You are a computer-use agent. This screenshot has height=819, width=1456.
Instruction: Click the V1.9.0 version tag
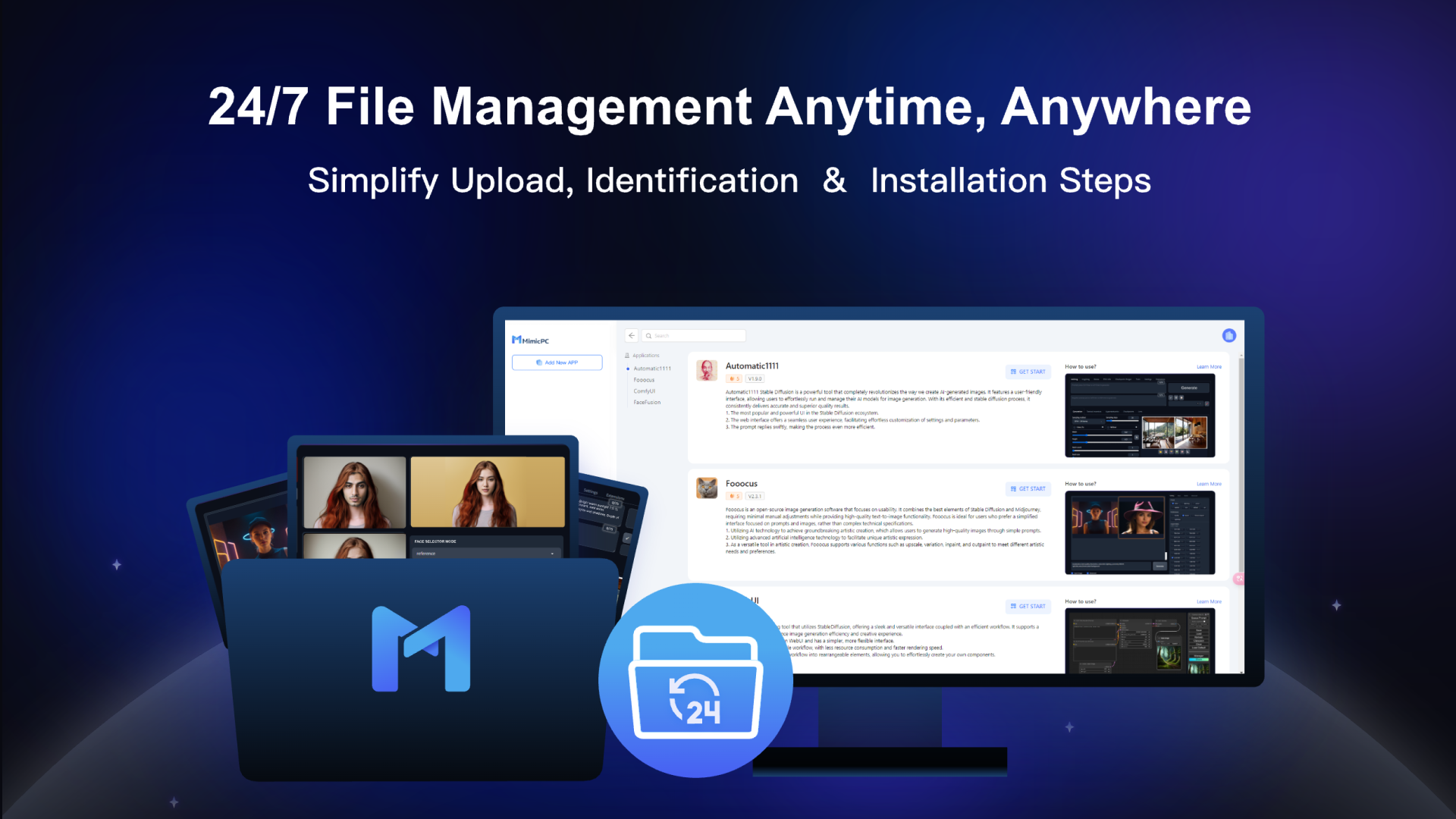pyautogui.click(x=755, y=379)
